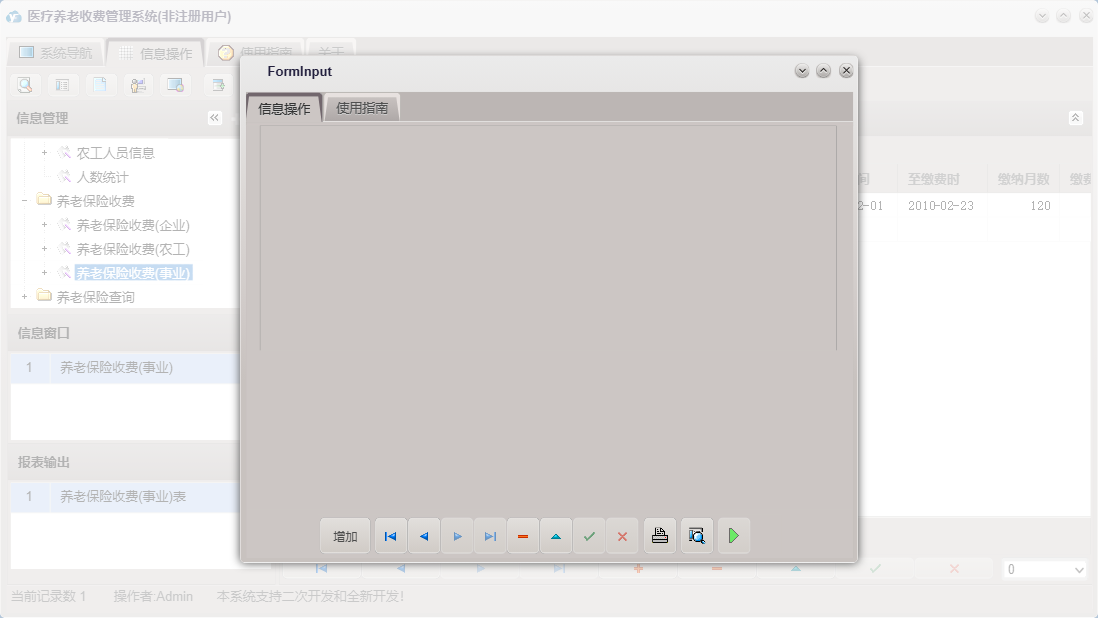Click the monitor with globe icon in main toolbar
1098x618 pixels.
tap(175, 85)
